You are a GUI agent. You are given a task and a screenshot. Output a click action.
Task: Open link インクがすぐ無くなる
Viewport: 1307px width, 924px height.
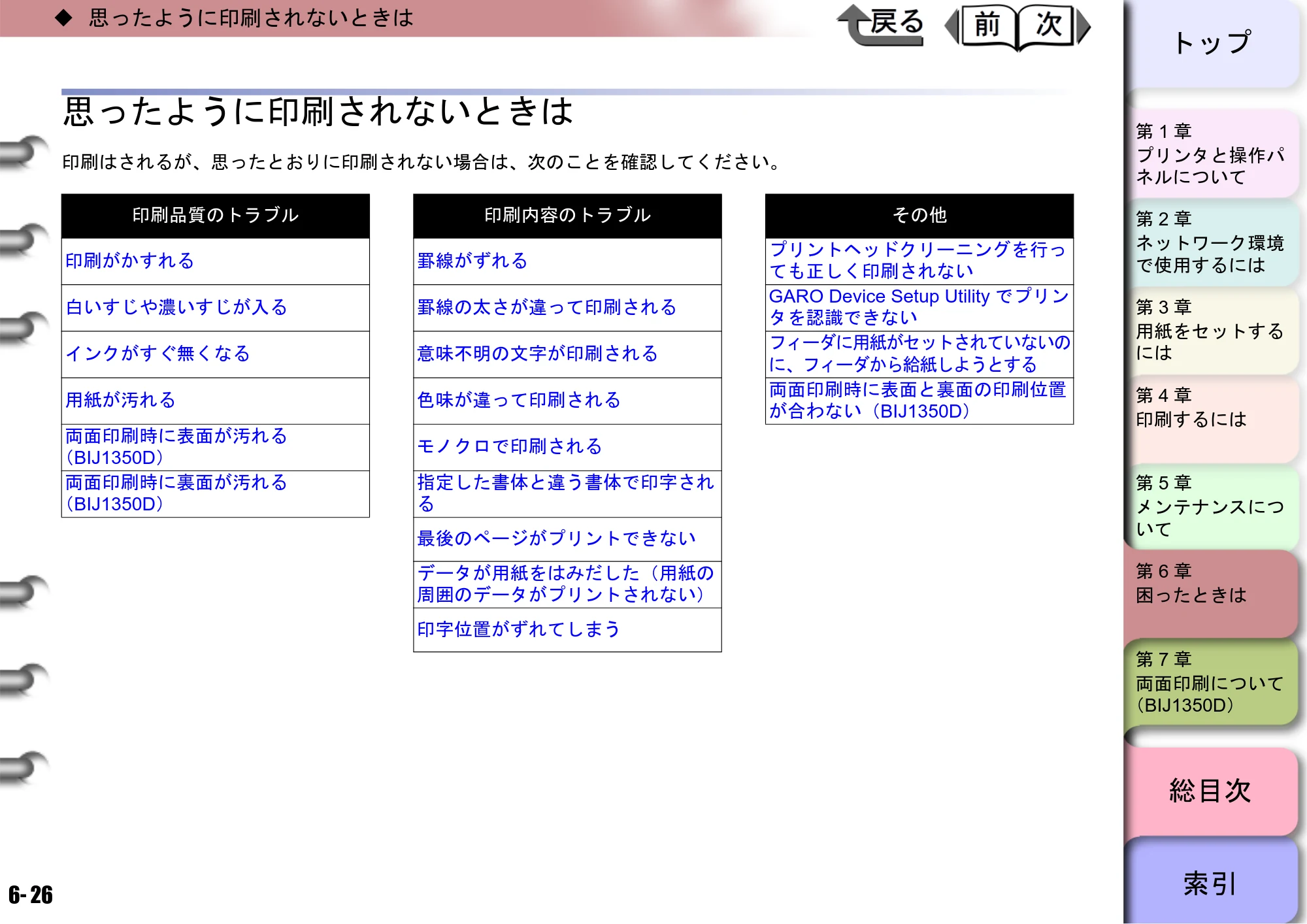158,354
